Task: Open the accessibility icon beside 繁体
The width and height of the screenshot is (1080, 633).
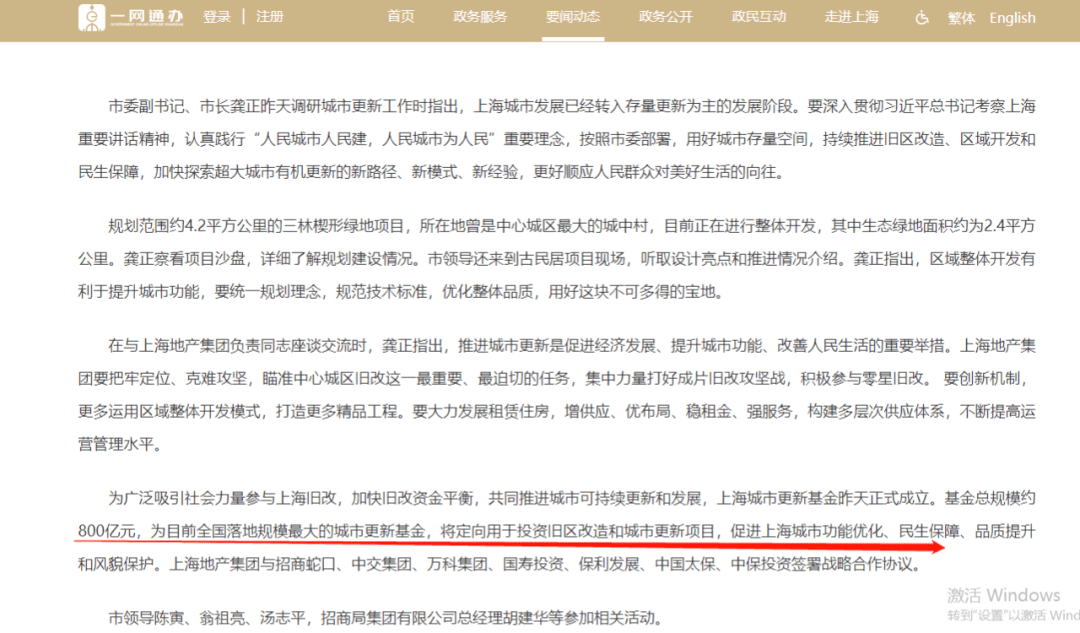Action: point(921,18)
